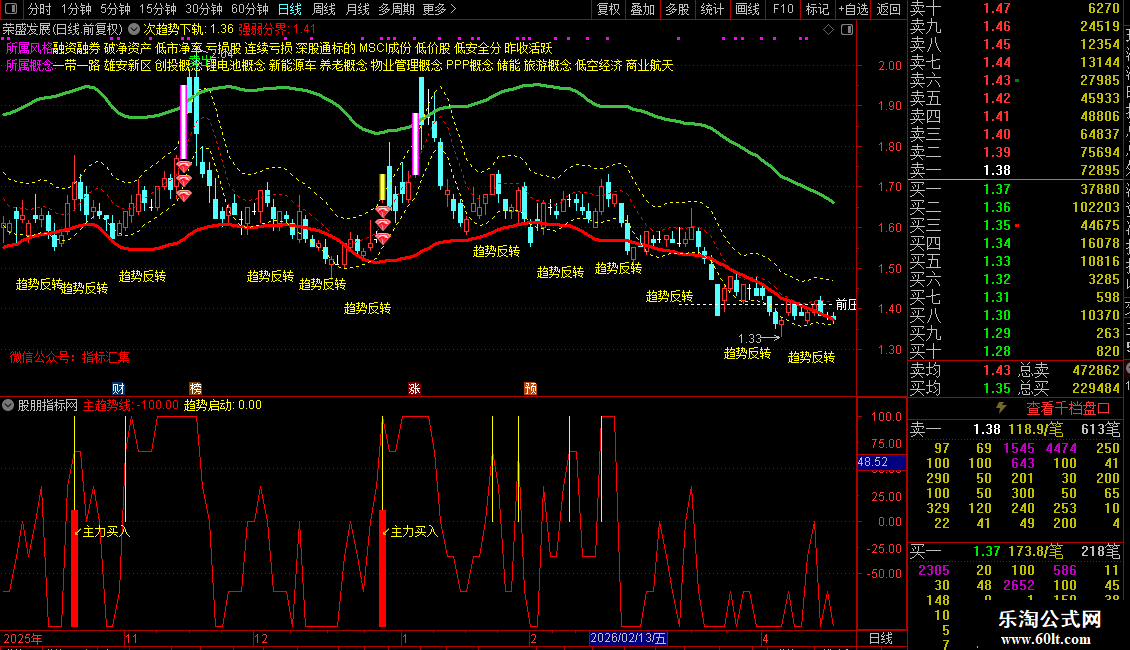
Task: Open the 统计 statistics tool
Action: 712,9
